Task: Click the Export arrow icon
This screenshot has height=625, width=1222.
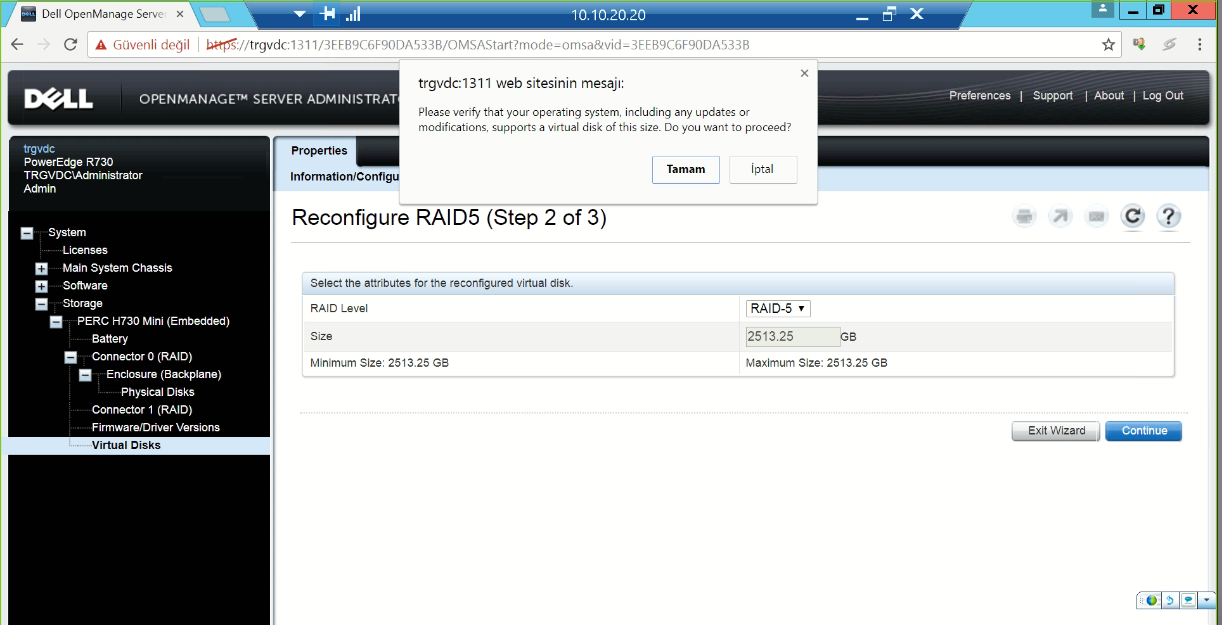Action: coord(1060,216)
